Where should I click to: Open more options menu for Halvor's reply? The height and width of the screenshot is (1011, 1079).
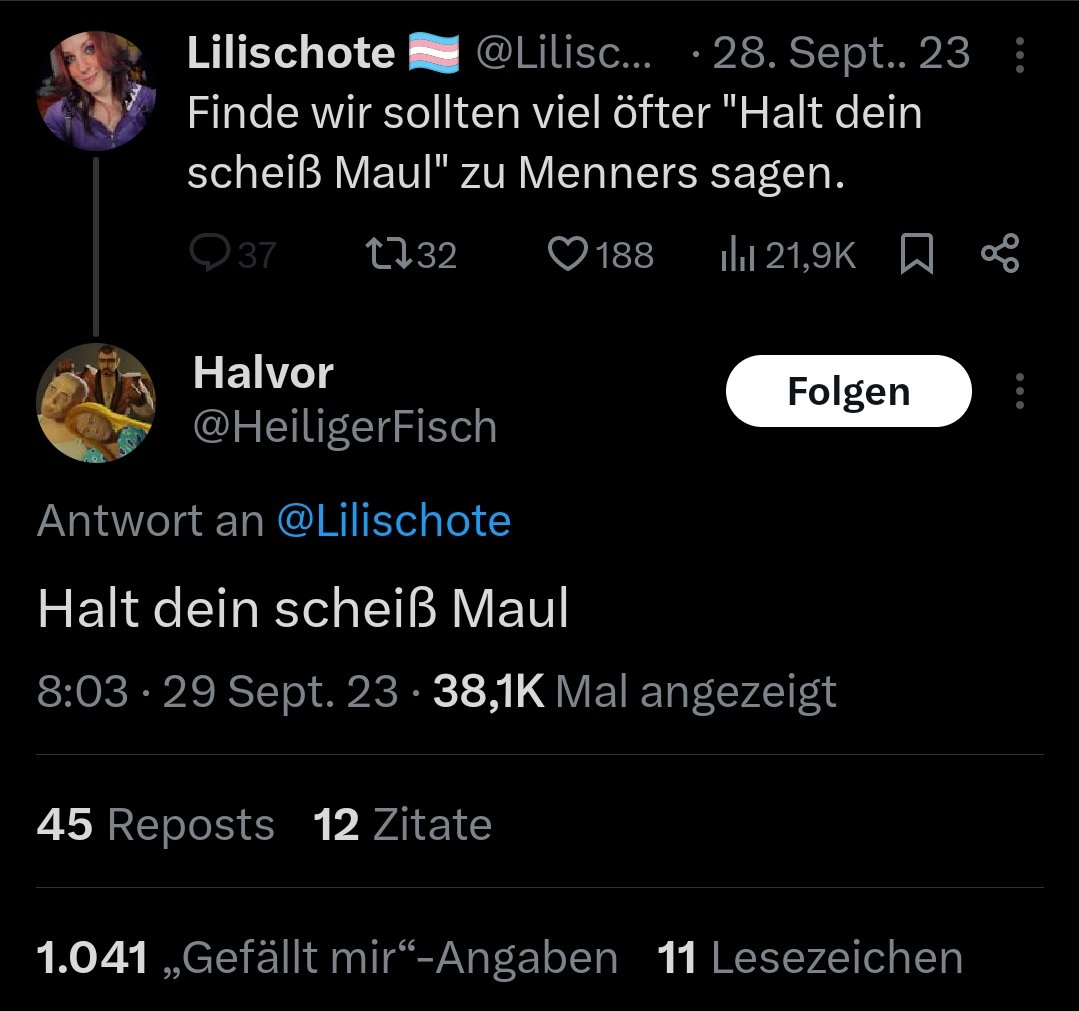[x=1019, y=391]
